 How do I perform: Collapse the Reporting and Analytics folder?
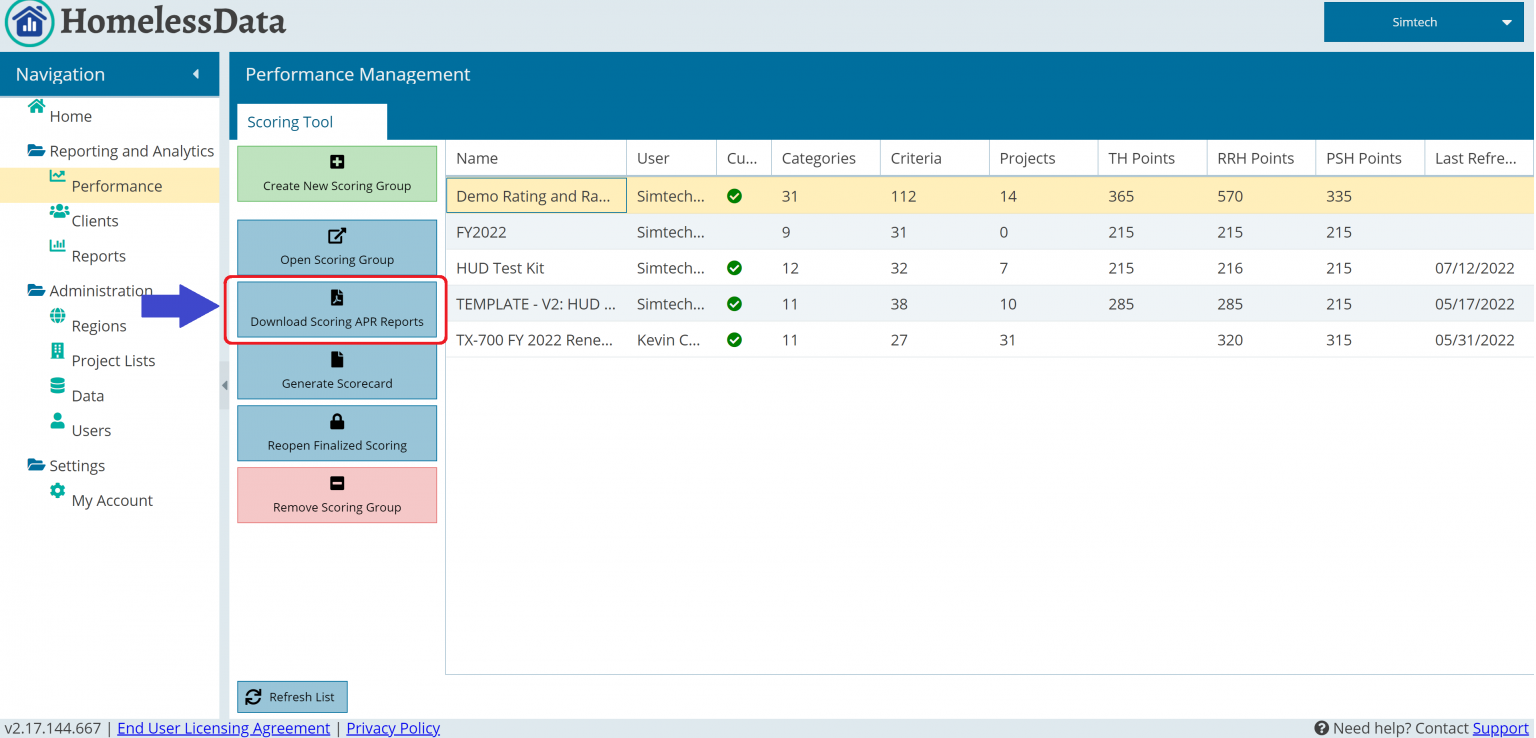[37, 151]
